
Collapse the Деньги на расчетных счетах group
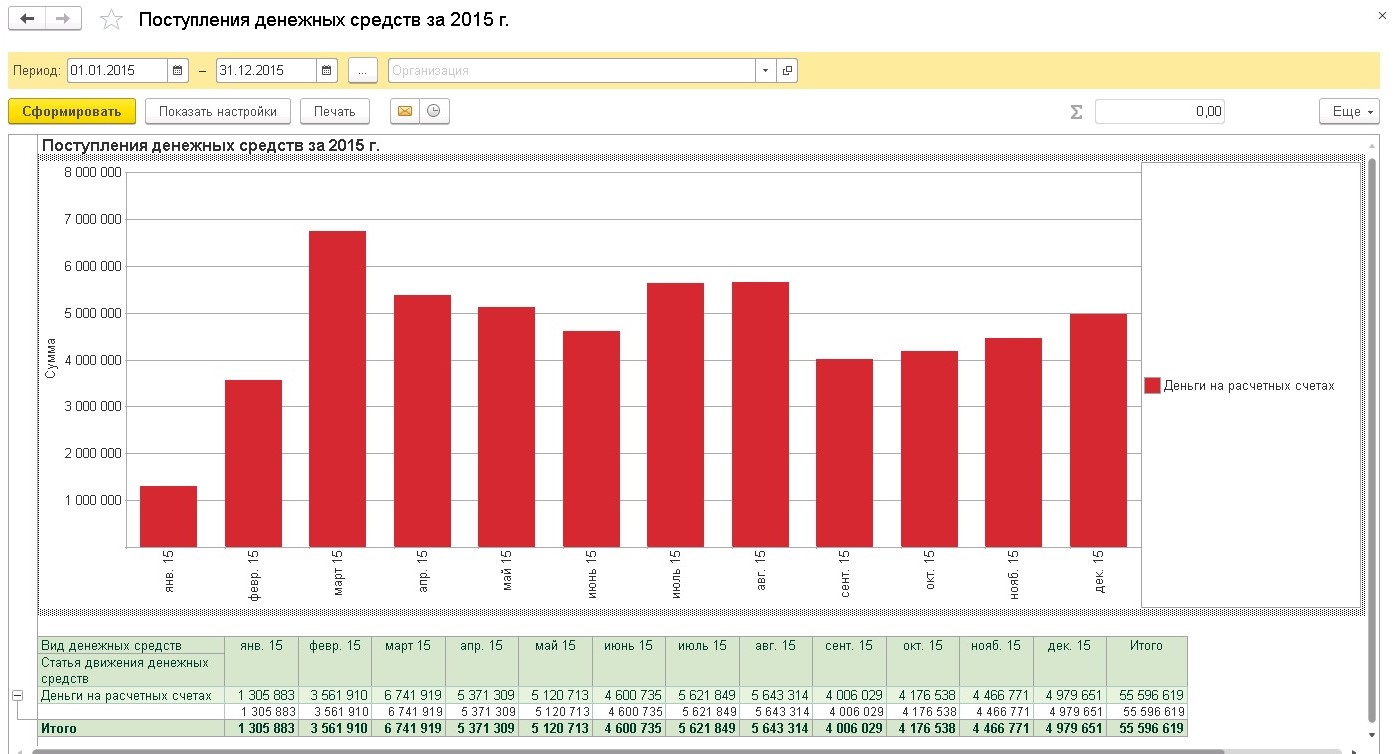pos(17,695)
